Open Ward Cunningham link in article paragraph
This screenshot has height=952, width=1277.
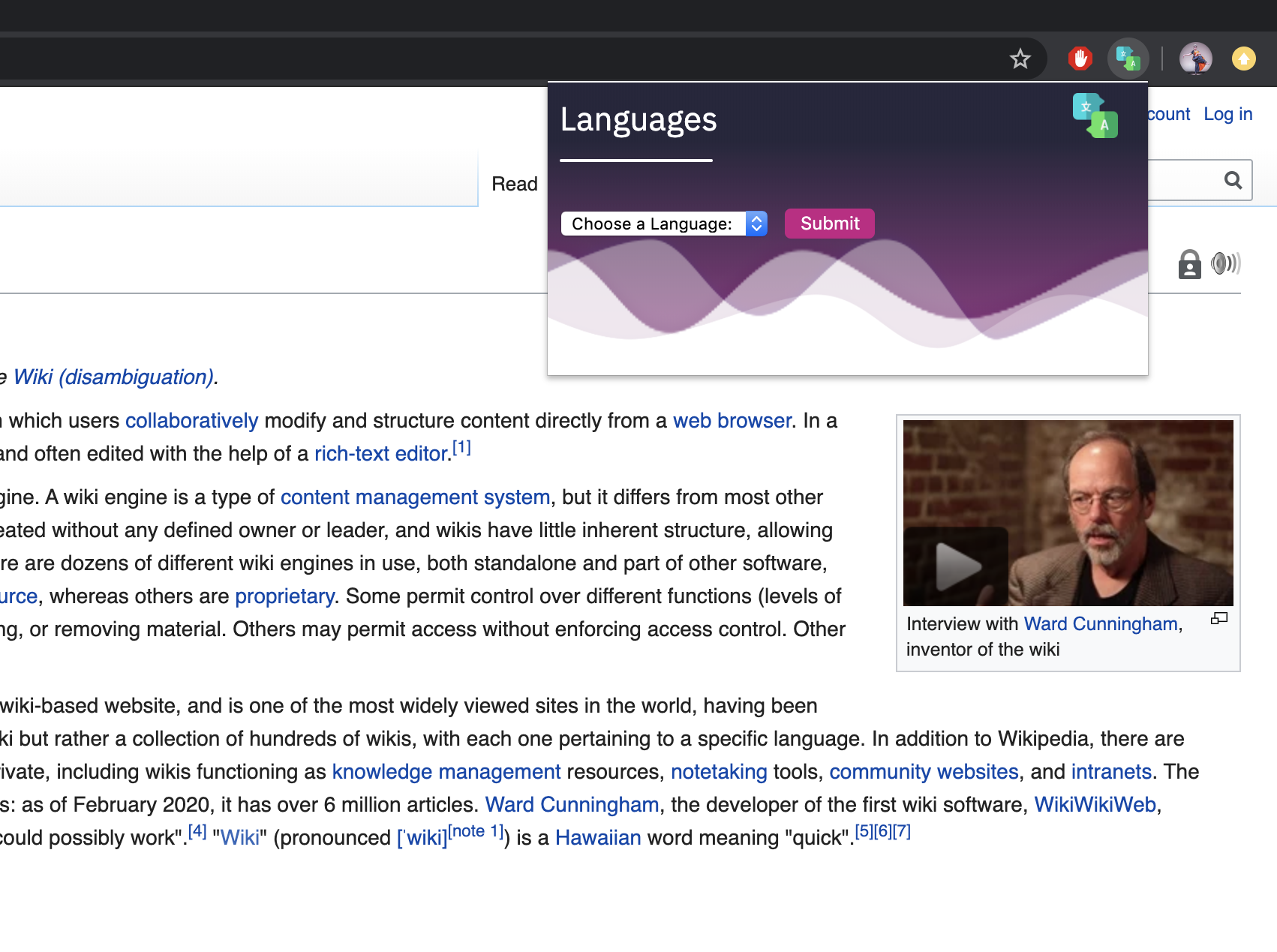click(572, 805)
